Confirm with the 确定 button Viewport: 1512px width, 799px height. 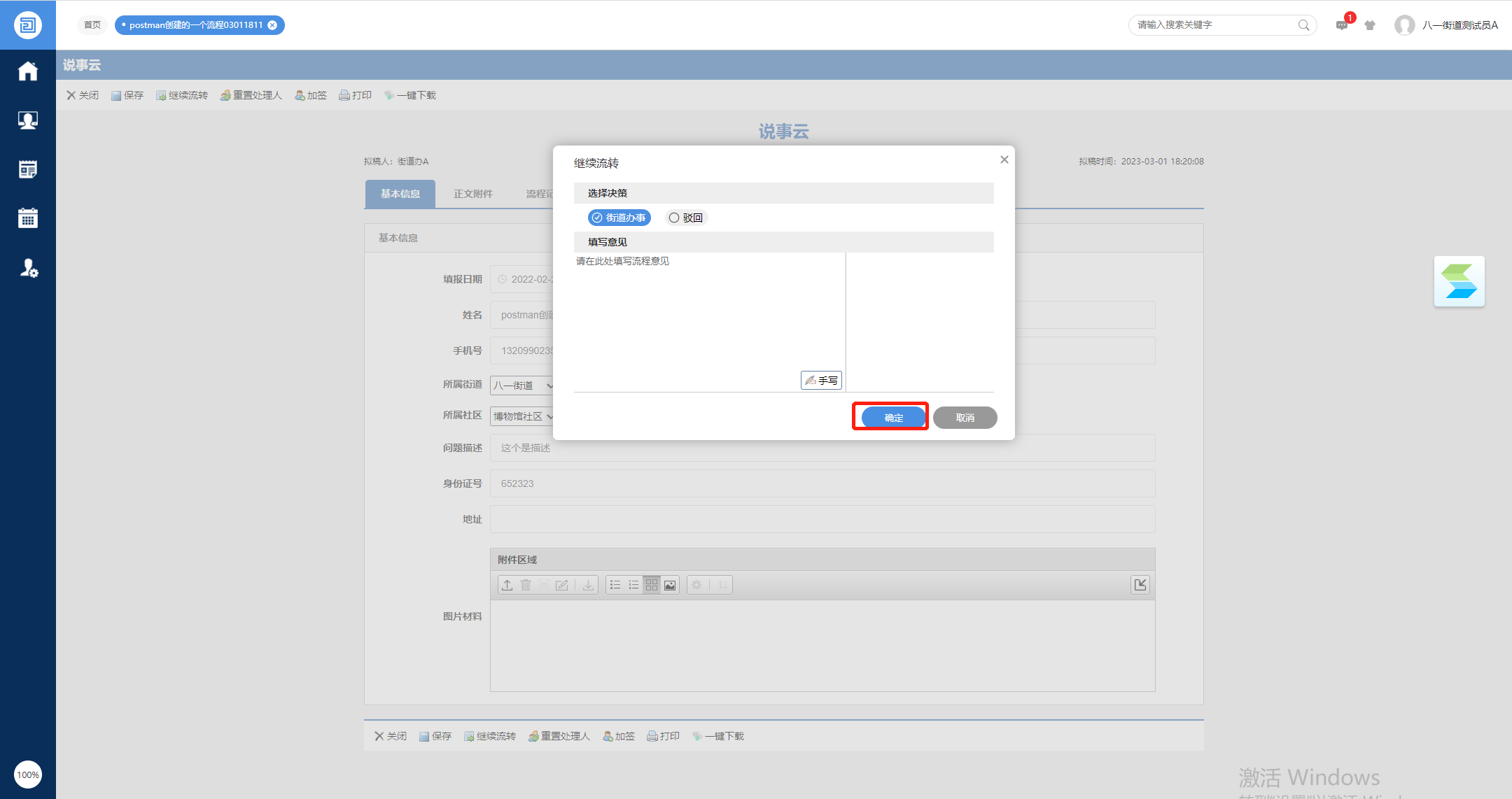tap(893, 418)
